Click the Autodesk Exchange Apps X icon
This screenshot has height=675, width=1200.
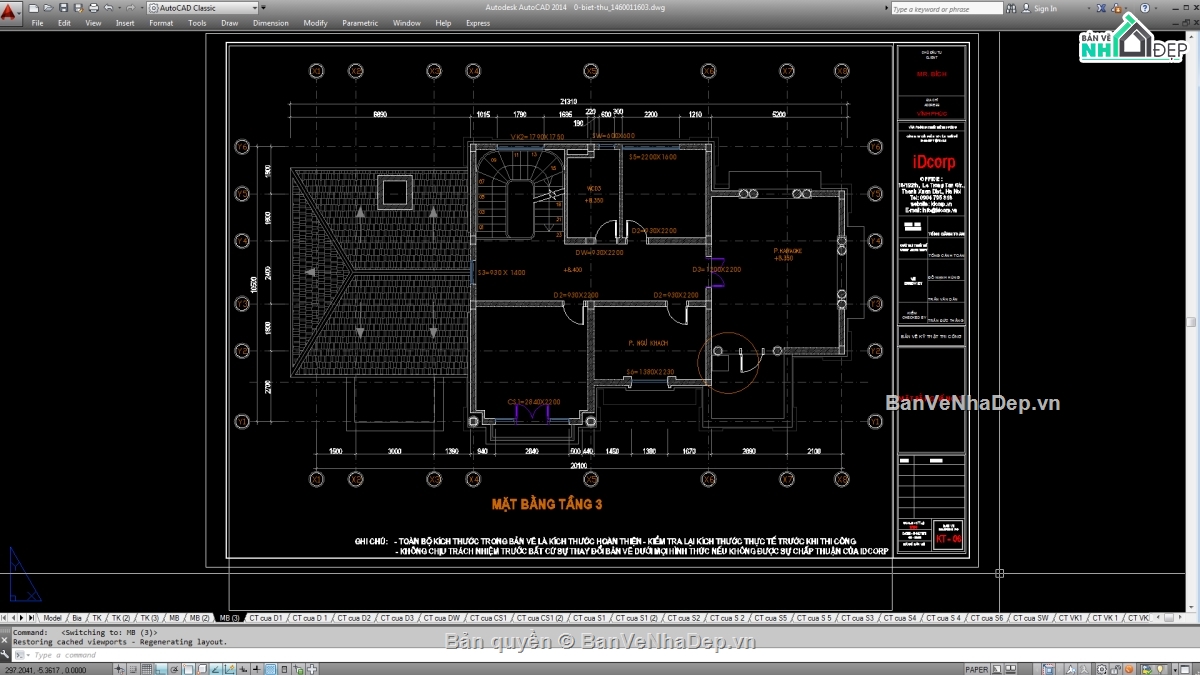pyautogui.click(x=1101, y=8)
